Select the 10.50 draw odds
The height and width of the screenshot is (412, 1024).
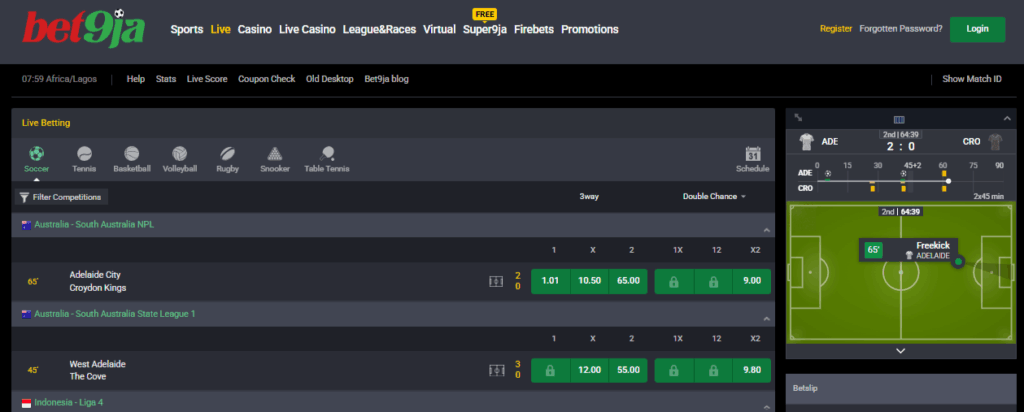point(589,281)
